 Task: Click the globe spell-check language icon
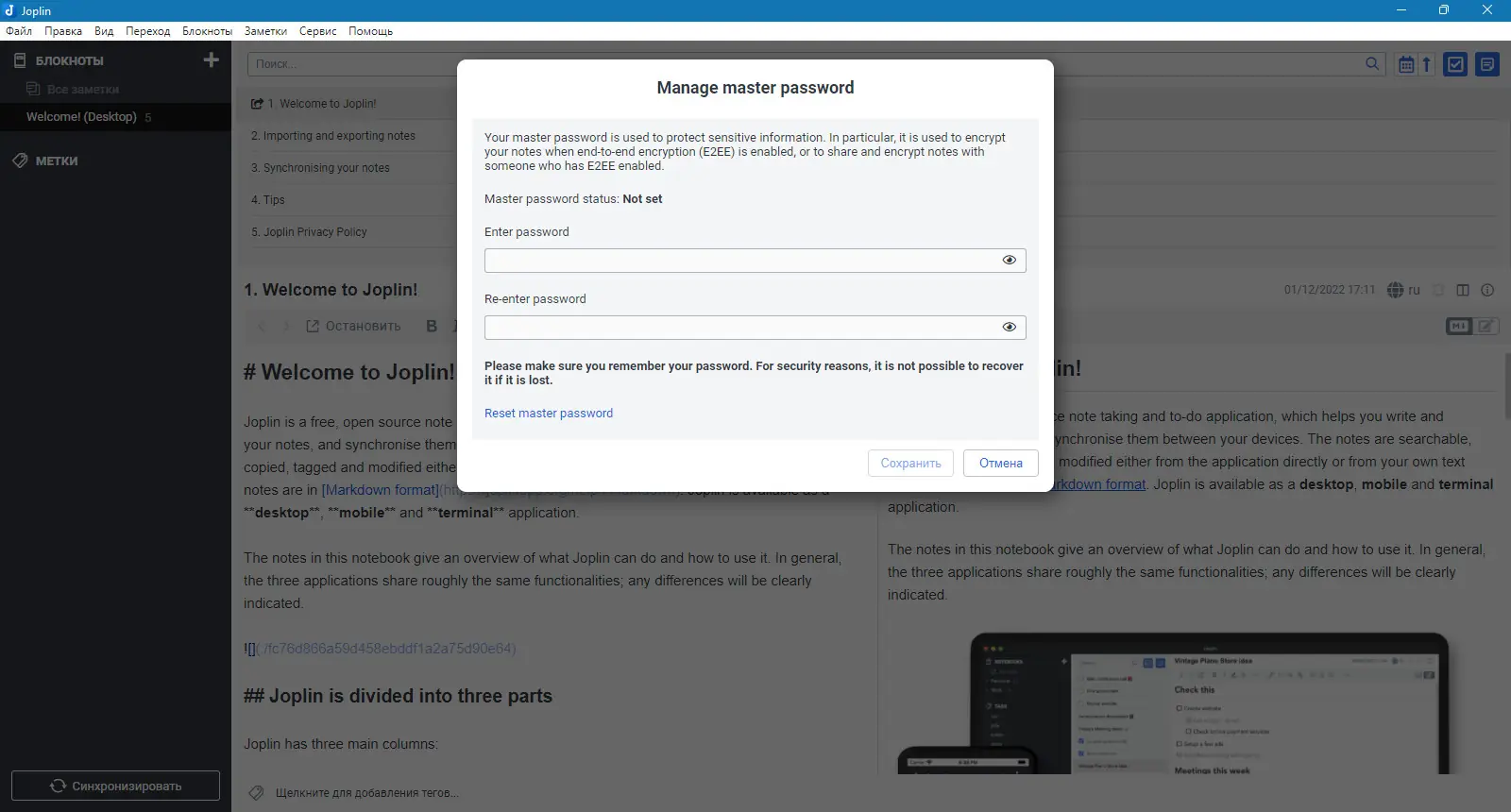pyautogui.click(x=1395, y=290)
